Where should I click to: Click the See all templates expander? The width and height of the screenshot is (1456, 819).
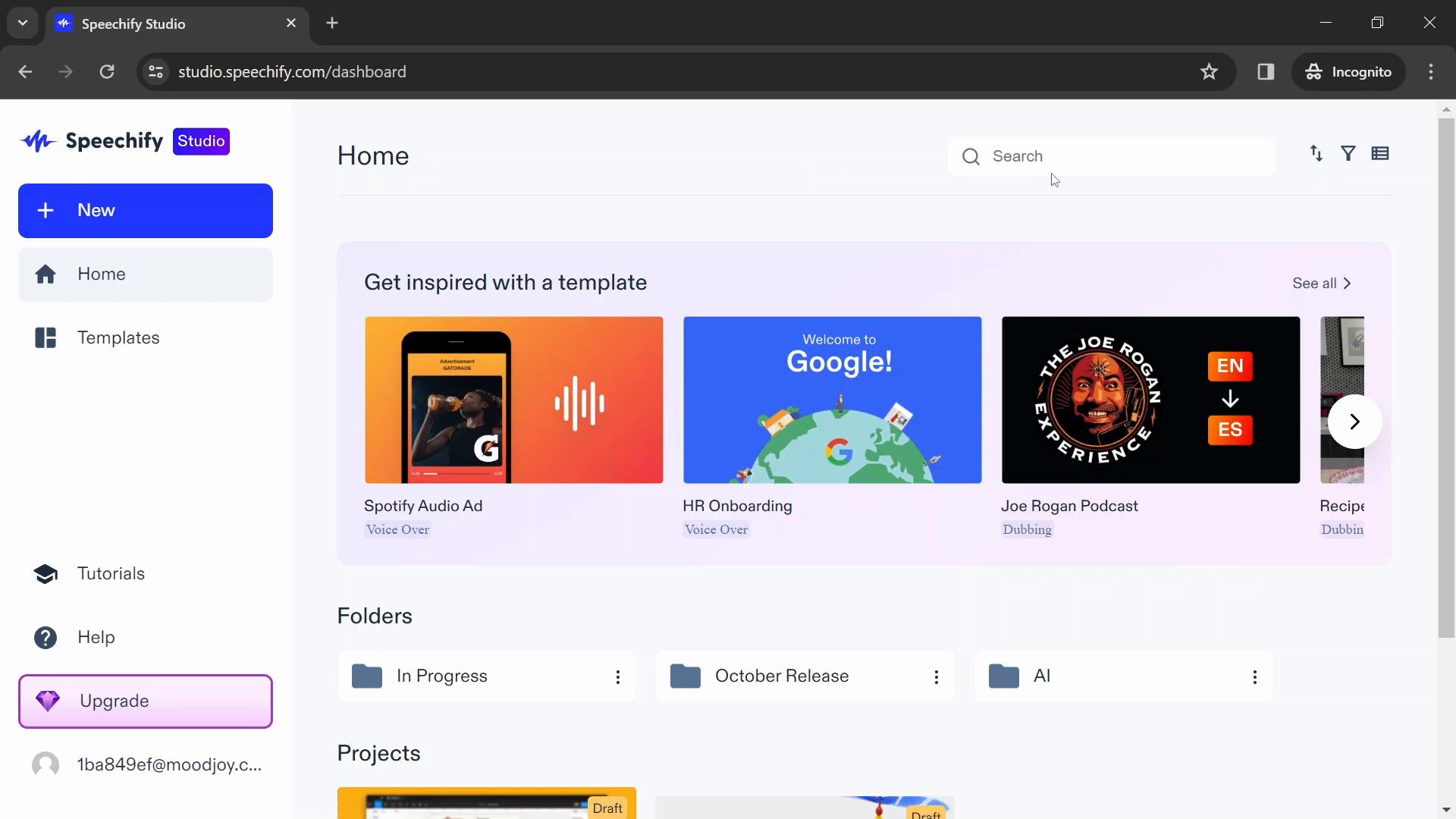[x=1322, y=283]
